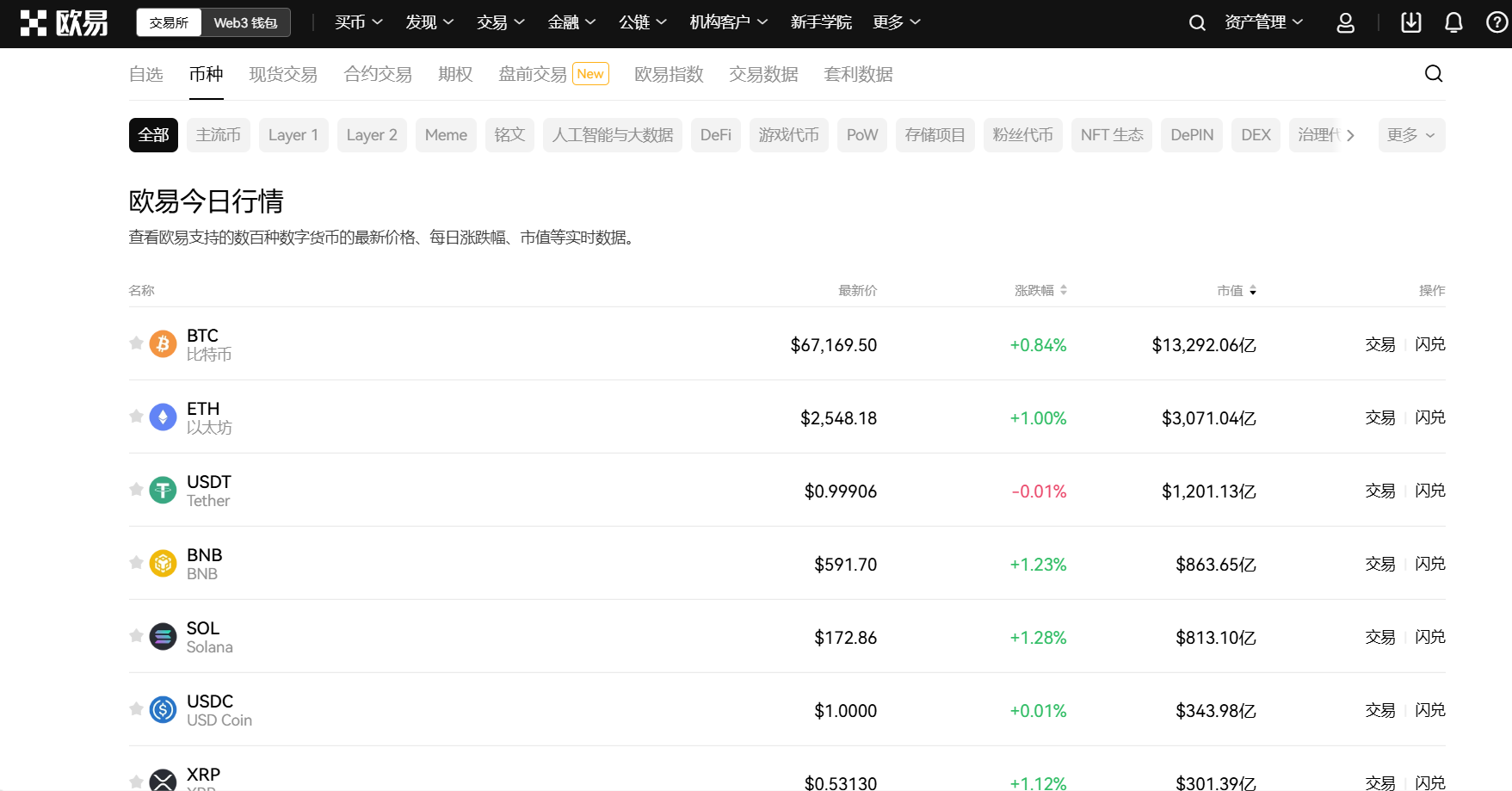Switch to the 现货交易 tab
The width and height of the screenshot is (1512, 791).
click(282, 74)
